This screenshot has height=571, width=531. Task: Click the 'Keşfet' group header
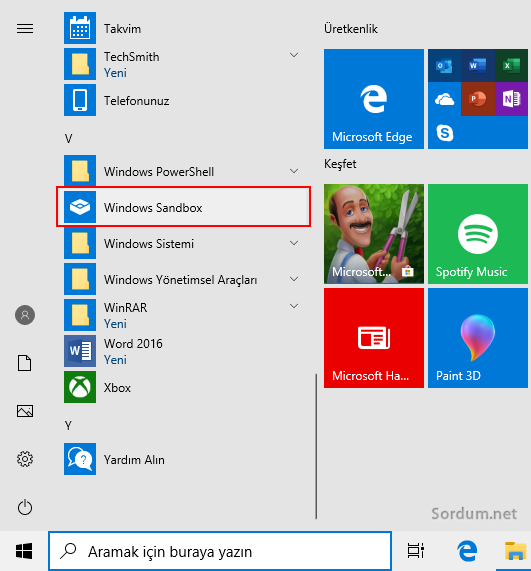tap(340, 164)
